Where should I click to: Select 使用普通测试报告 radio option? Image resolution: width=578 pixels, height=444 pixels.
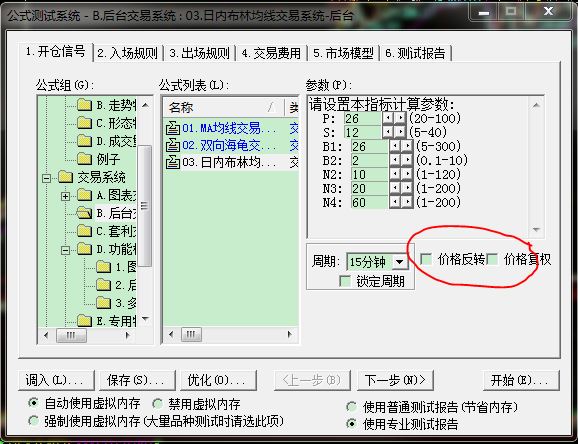[x=351, y=407]
